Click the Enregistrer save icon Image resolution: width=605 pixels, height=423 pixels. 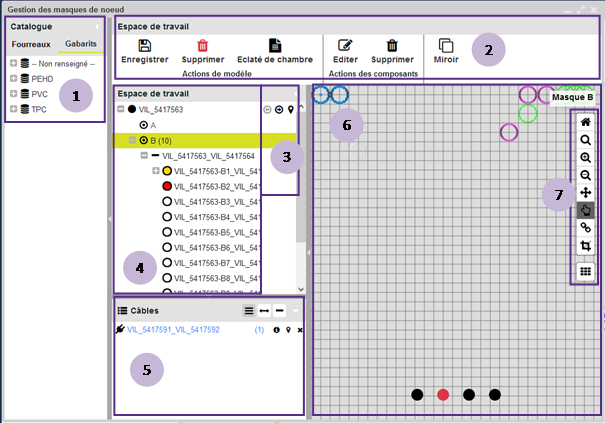(144, 45)
